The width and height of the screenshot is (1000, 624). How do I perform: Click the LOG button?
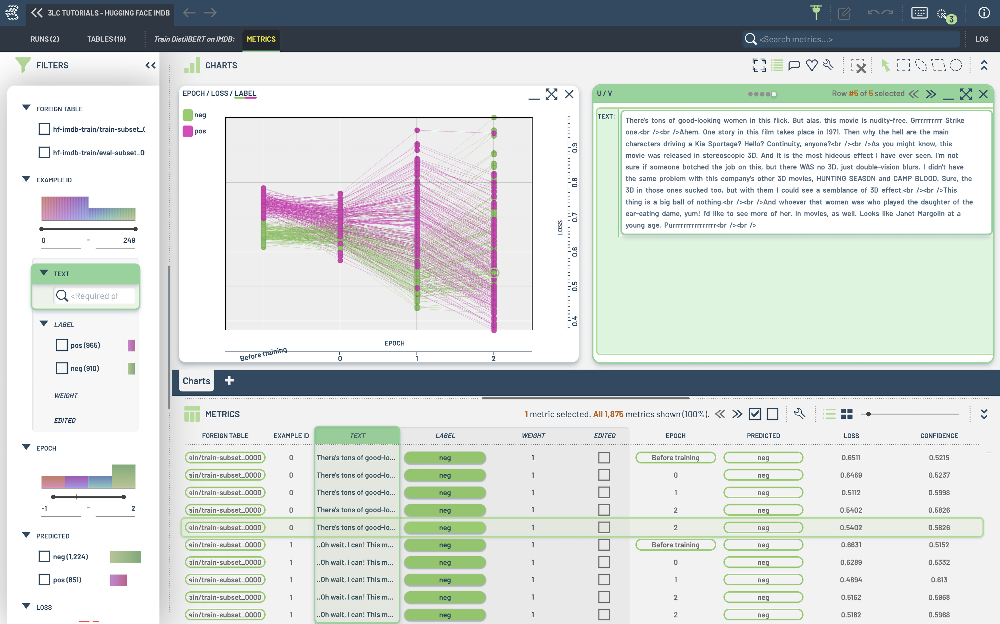point(981,39)
